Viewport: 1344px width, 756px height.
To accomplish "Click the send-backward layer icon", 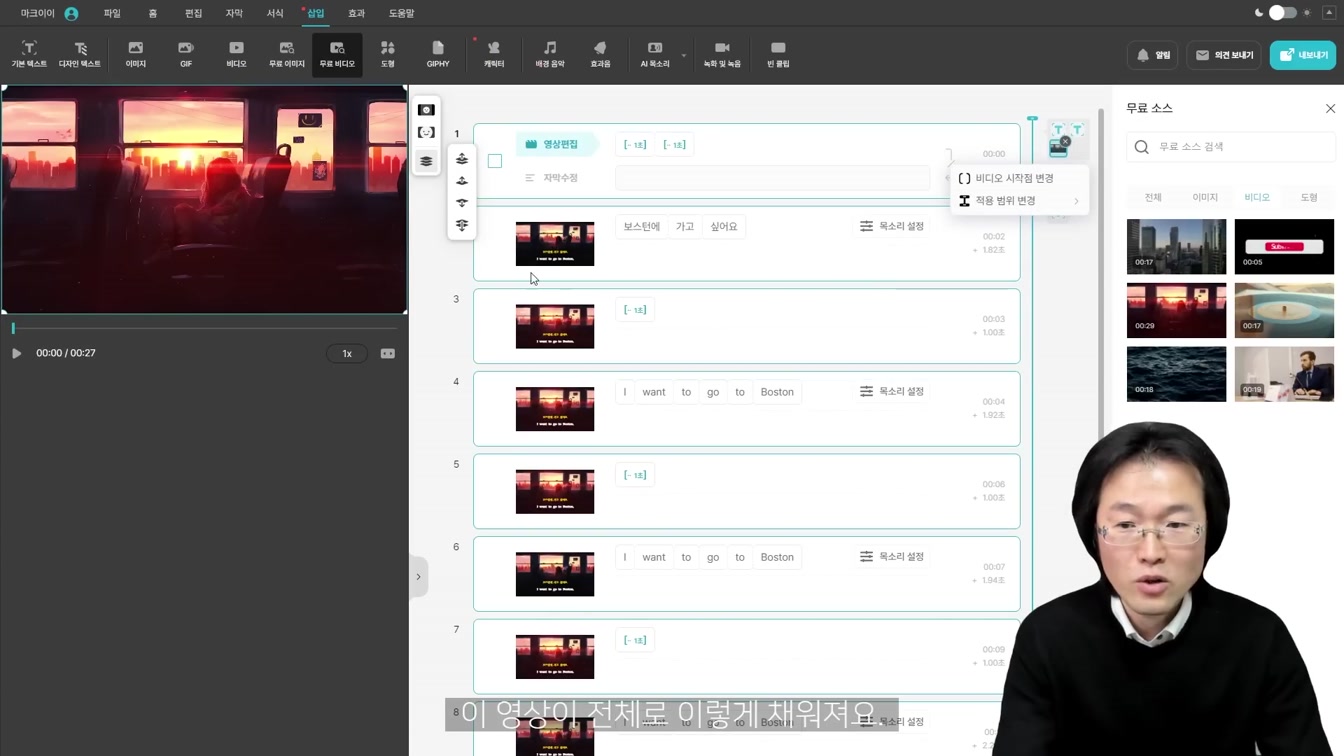I will click(462, 203).
